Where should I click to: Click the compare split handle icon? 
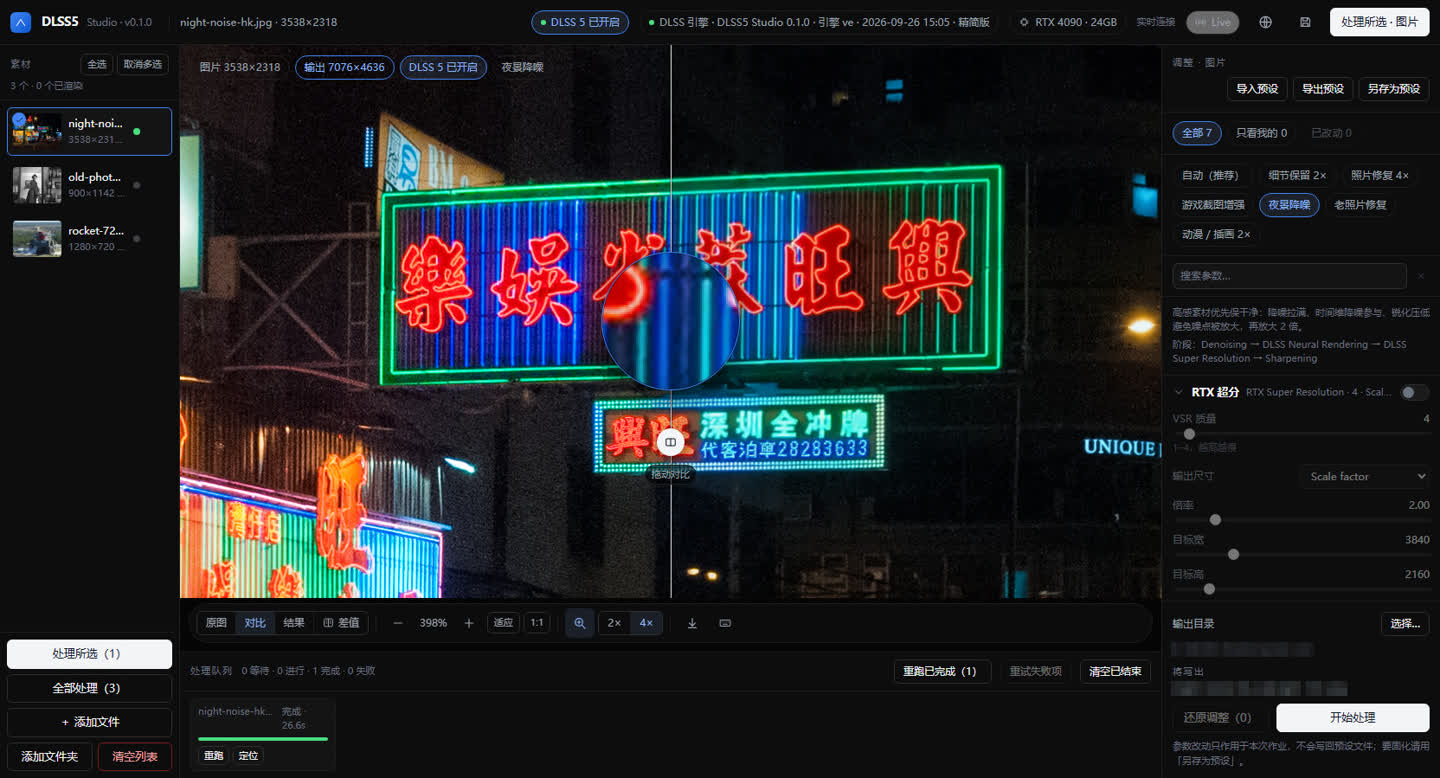click(x=671, y=441)
